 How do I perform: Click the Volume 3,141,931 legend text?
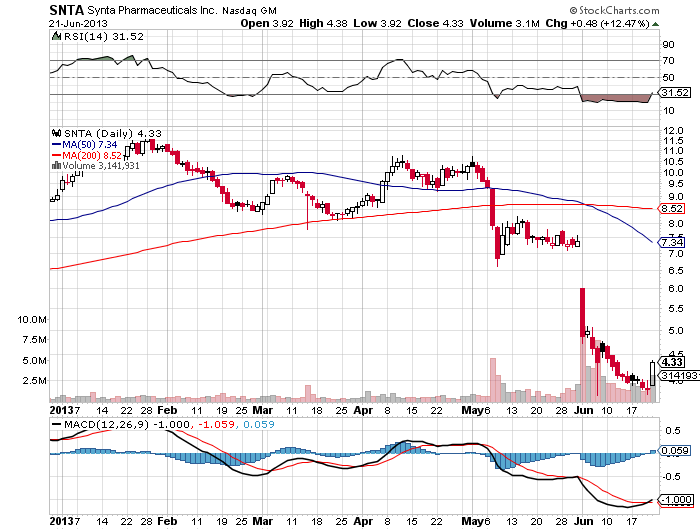point(100,166)
